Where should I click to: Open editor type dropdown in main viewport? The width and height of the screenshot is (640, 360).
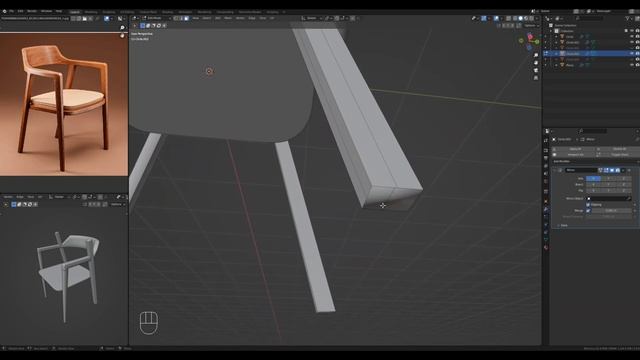(x=135, y=18)
